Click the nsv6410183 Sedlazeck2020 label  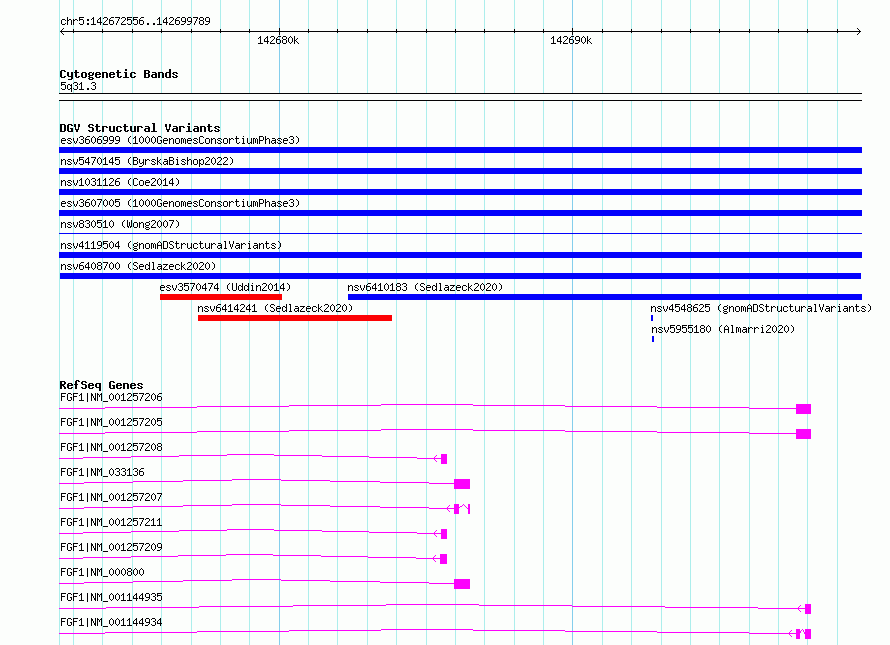pos(425,287)
